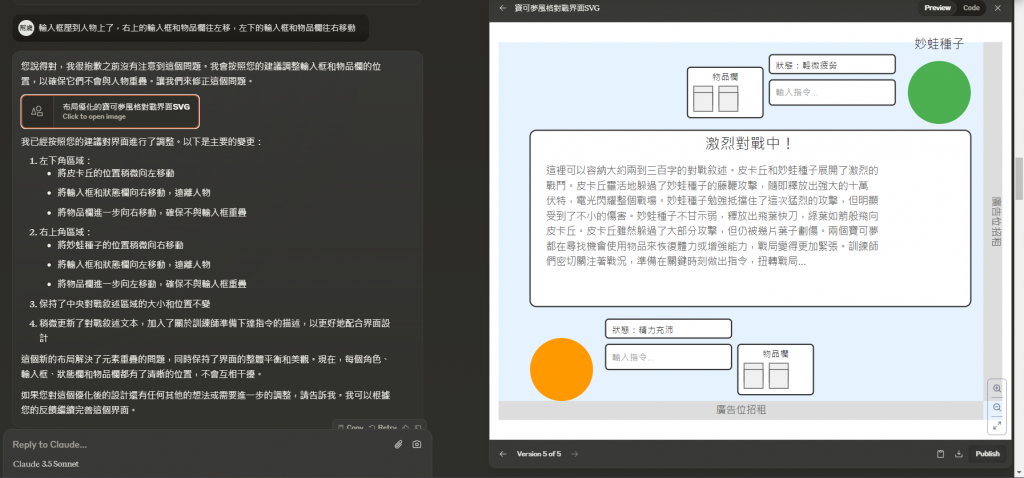The width and height of the screenshot is (1024, 478).
Task: Click the fit-to-screen expand icon
Action: [997, 425]
